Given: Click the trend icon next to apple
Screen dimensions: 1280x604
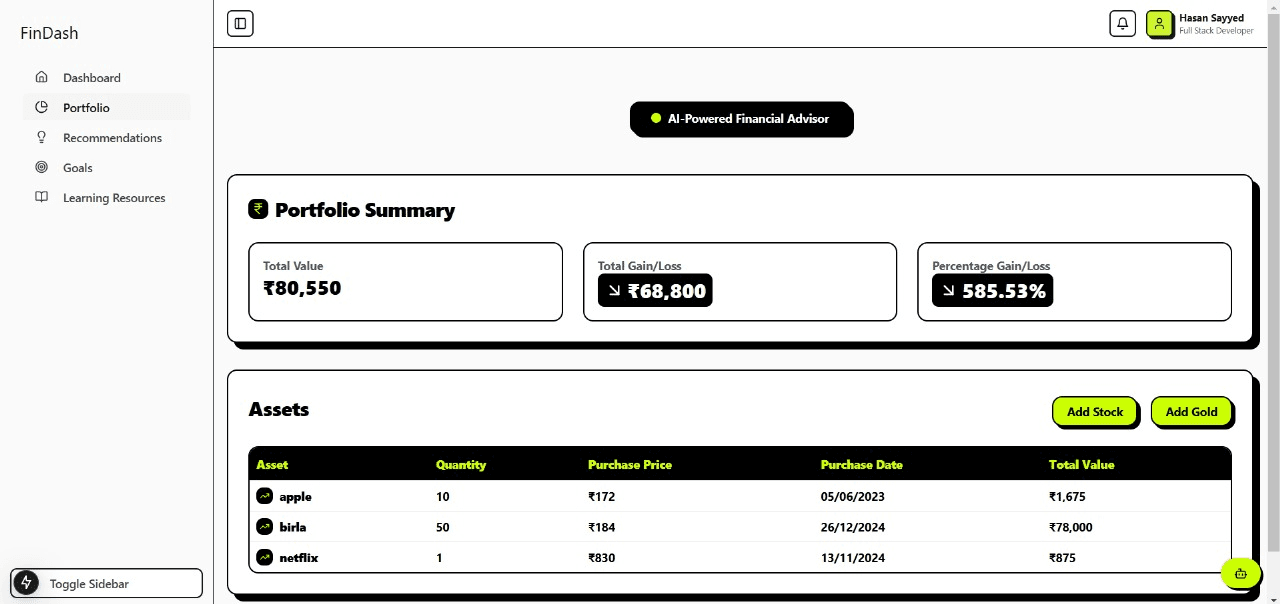Looking at the screenshot, I should click(x=264, y=496).
